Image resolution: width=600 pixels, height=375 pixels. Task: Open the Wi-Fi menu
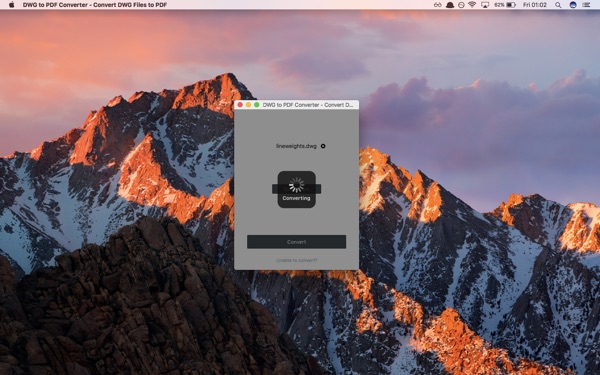(472, 5)
